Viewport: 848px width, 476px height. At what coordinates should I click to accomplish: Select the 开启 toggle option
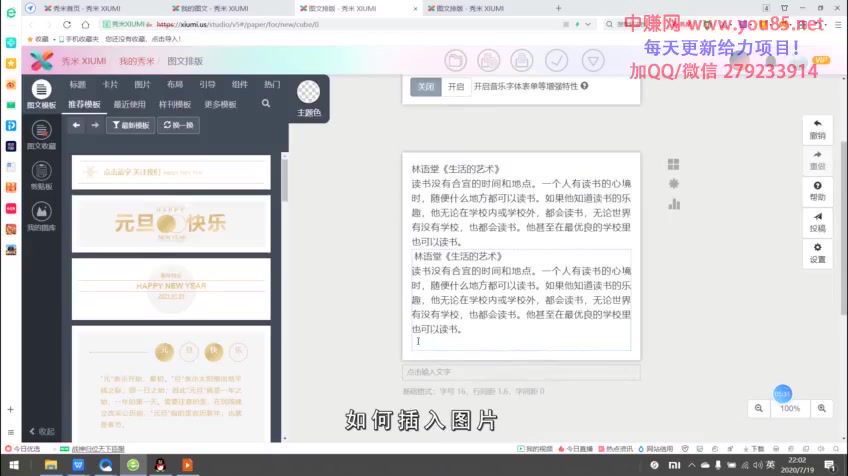[x=456, y=87]
